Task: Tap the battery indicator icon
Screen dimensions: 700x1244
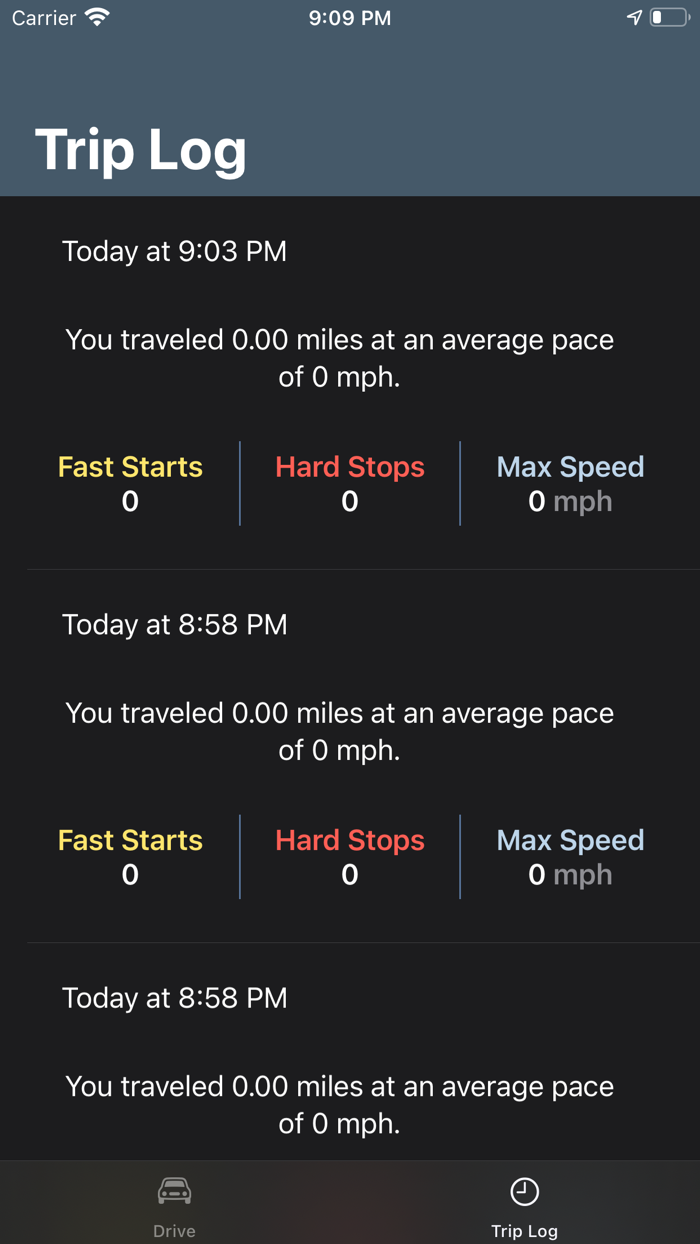Action: click(668, 16)
